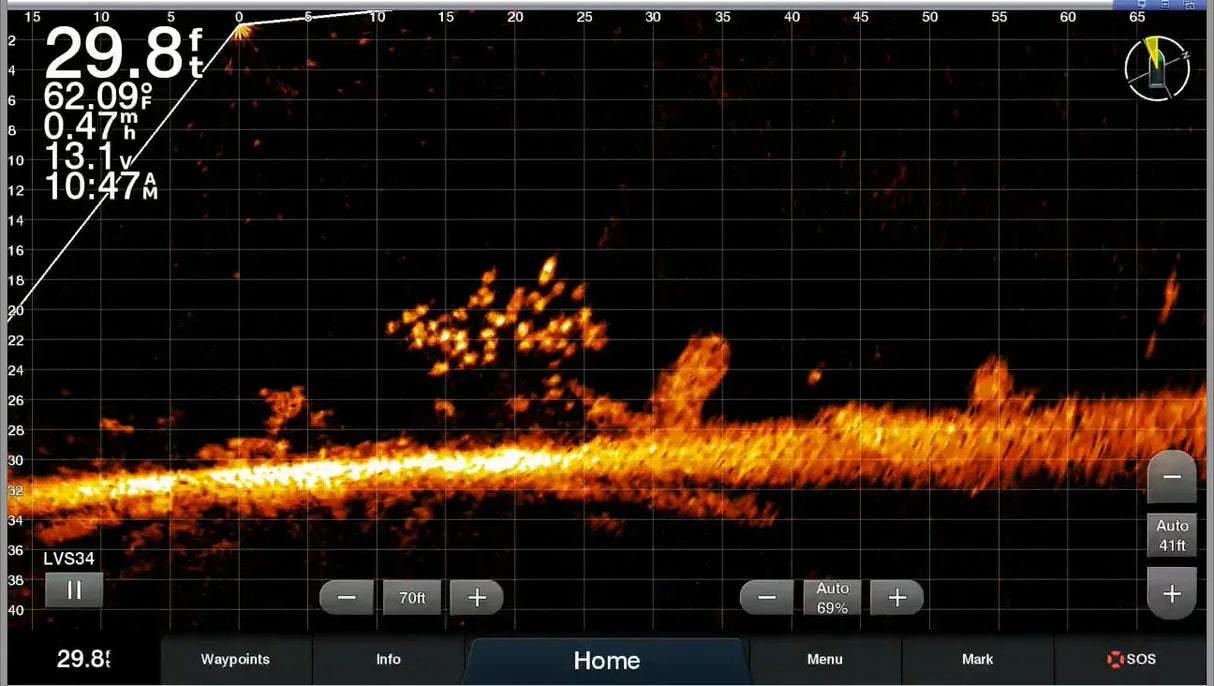The image size is (1214, 686).
Task: Toggle auto depth range via Auto 41ft control
Action: (x=1171, y=535)
